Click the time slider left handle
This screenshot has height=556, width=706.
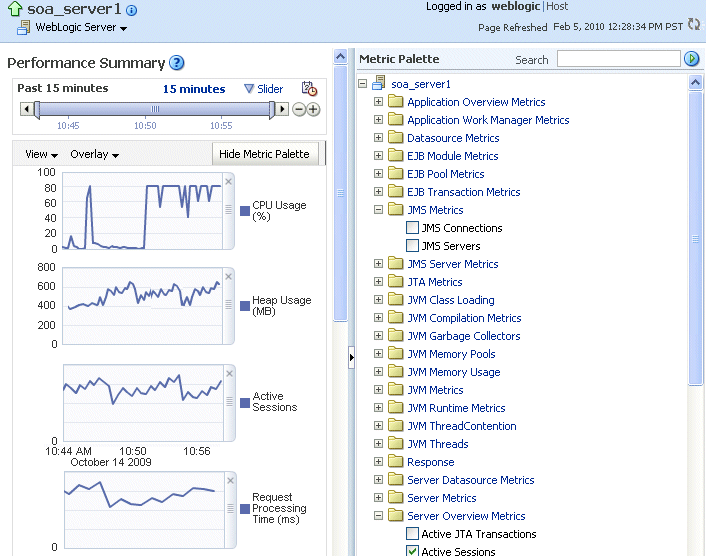tap(37, 110)
